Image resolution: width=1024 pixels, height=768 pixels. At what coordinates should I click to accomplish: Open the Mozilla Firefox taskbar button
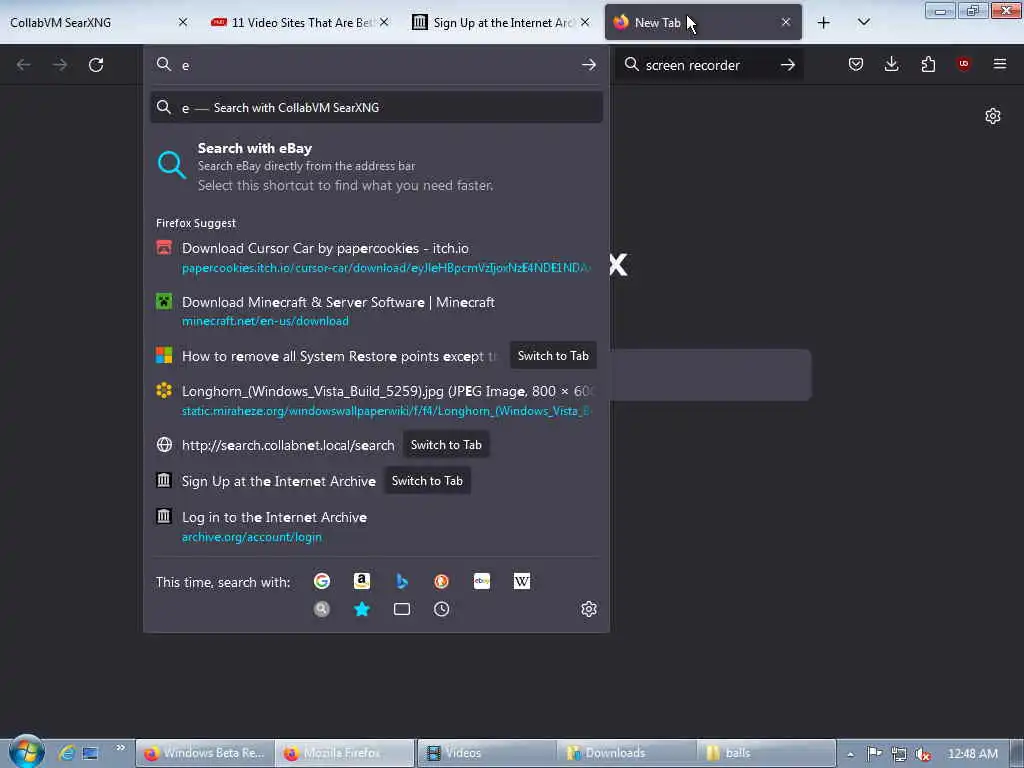tap(345, 753)
